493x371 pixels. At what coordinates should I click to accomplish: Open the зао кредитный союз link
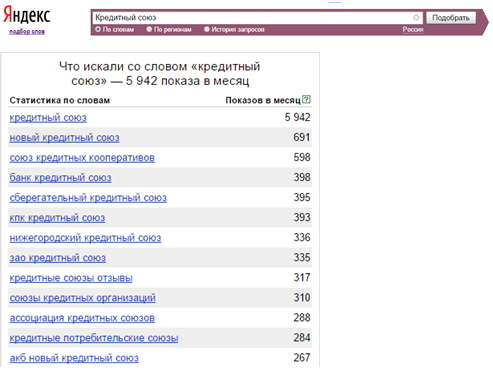point(58,258)
